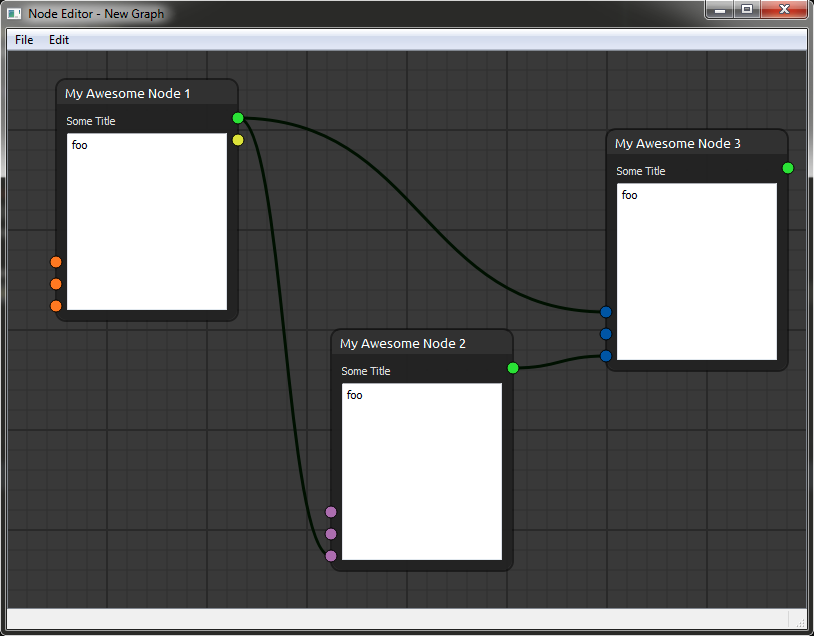Screen dimensions: 814x636
Task: Click the Some Title label in Node 1
Action: tap(91, 121)
